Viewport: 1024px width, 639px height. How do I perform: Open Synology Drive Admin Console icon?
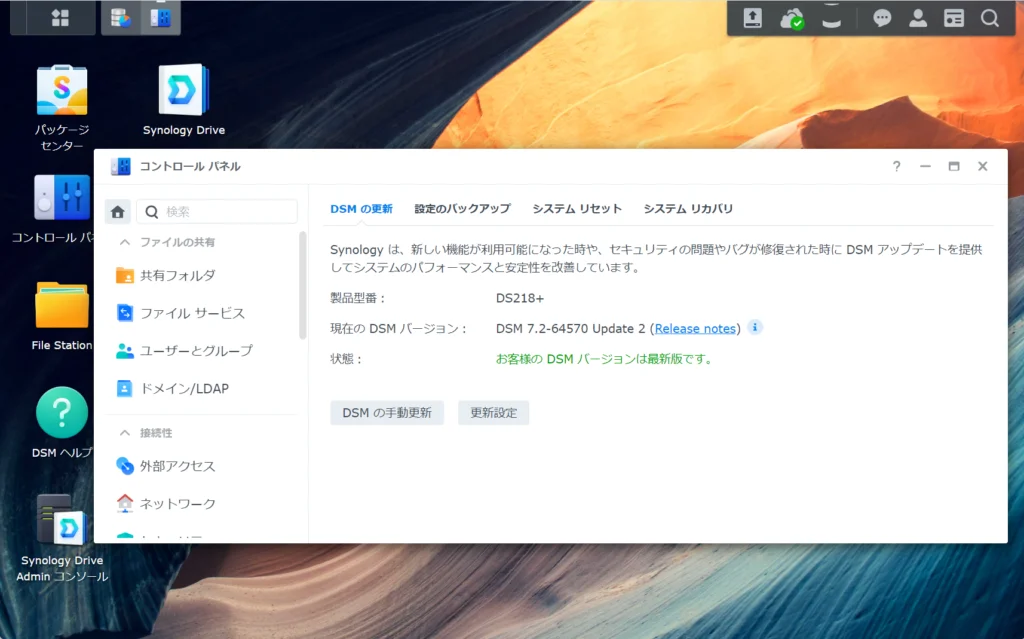62,518
